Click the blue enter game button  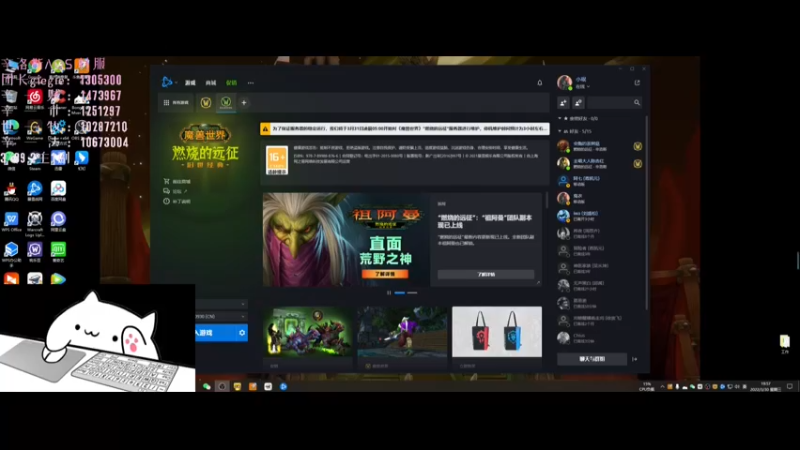[x=215, y=333]
